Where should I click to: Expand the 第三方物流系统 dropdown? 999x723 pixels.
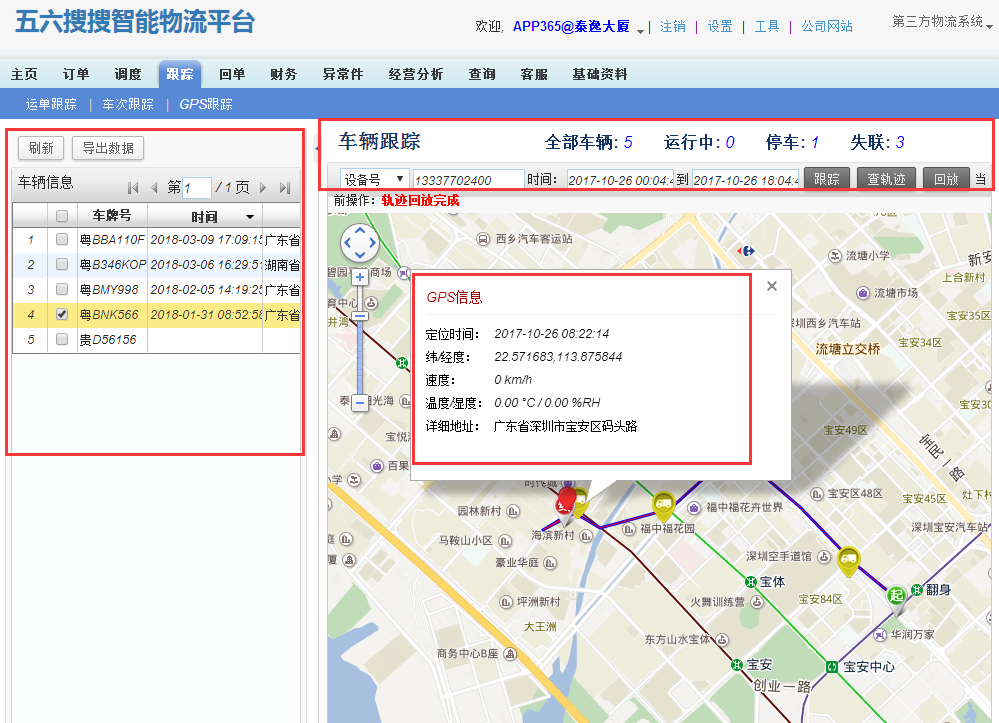pos(989,25)
